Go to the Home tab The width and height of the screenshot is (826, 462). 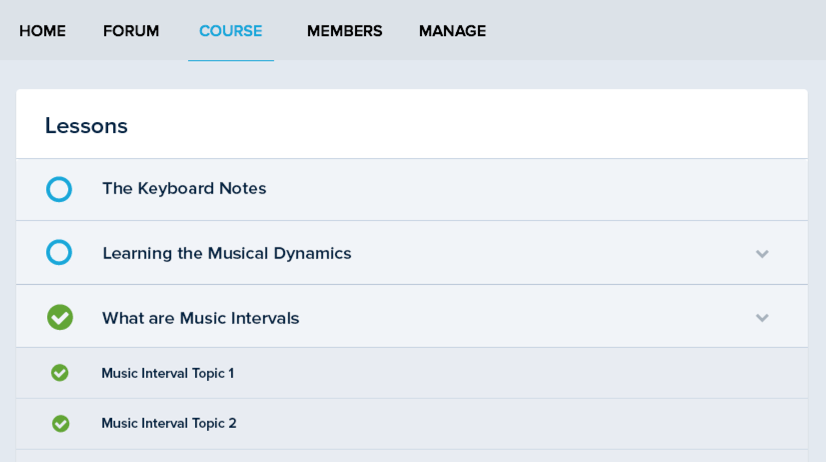pos(42,31)
